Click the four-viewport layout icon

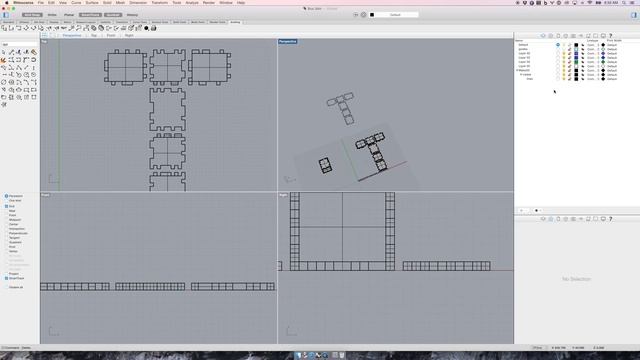click(x=44, y=36)
